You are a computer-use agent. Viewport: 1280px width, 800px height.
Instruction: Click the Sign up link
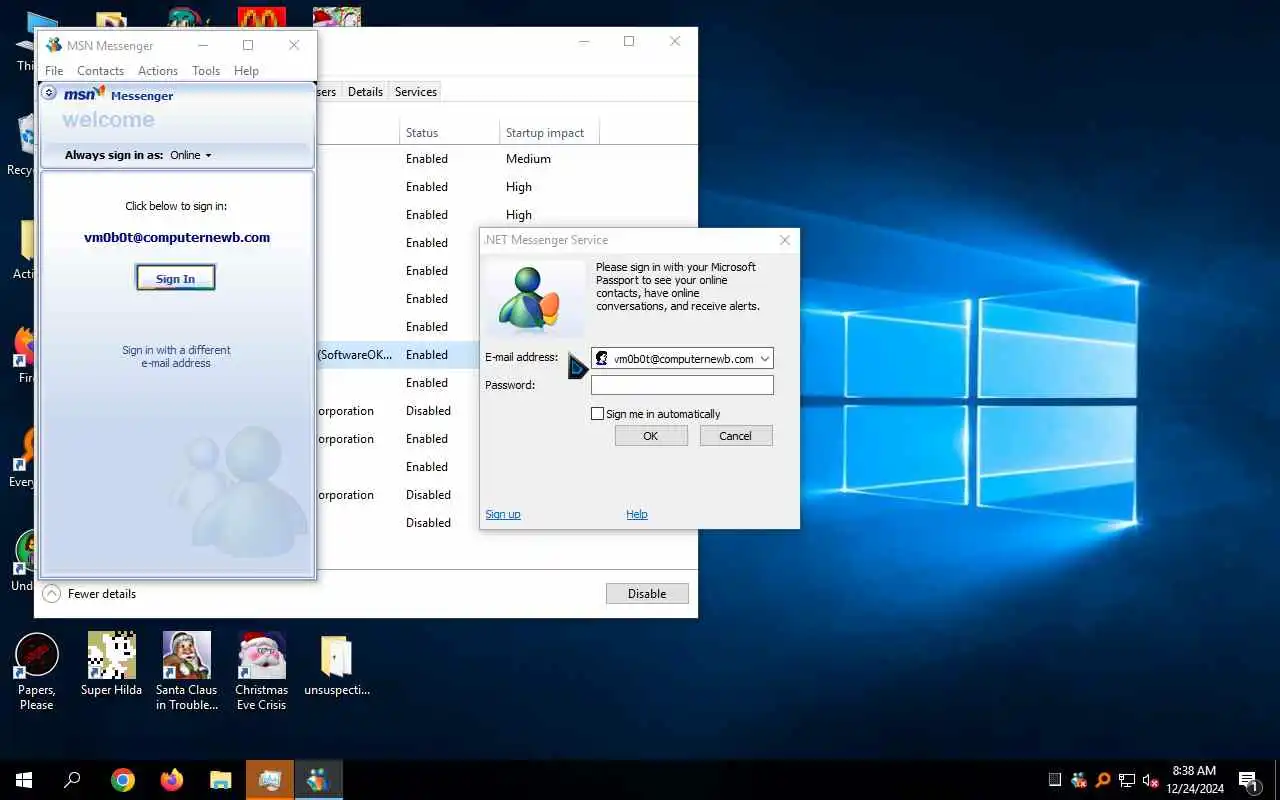[503, 514]
